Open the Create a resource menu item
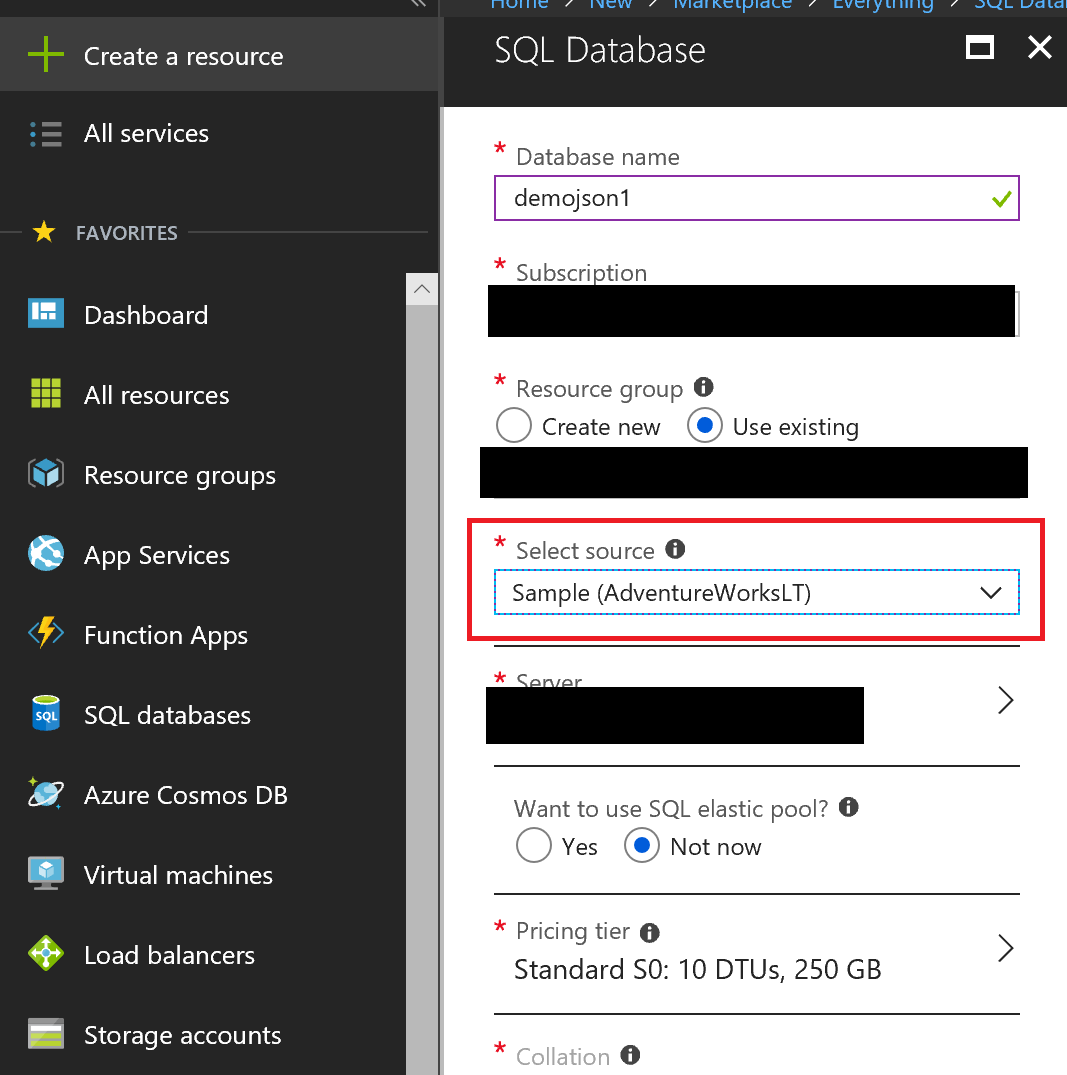Screen dimensions: 1067x1075 point(219,56)
